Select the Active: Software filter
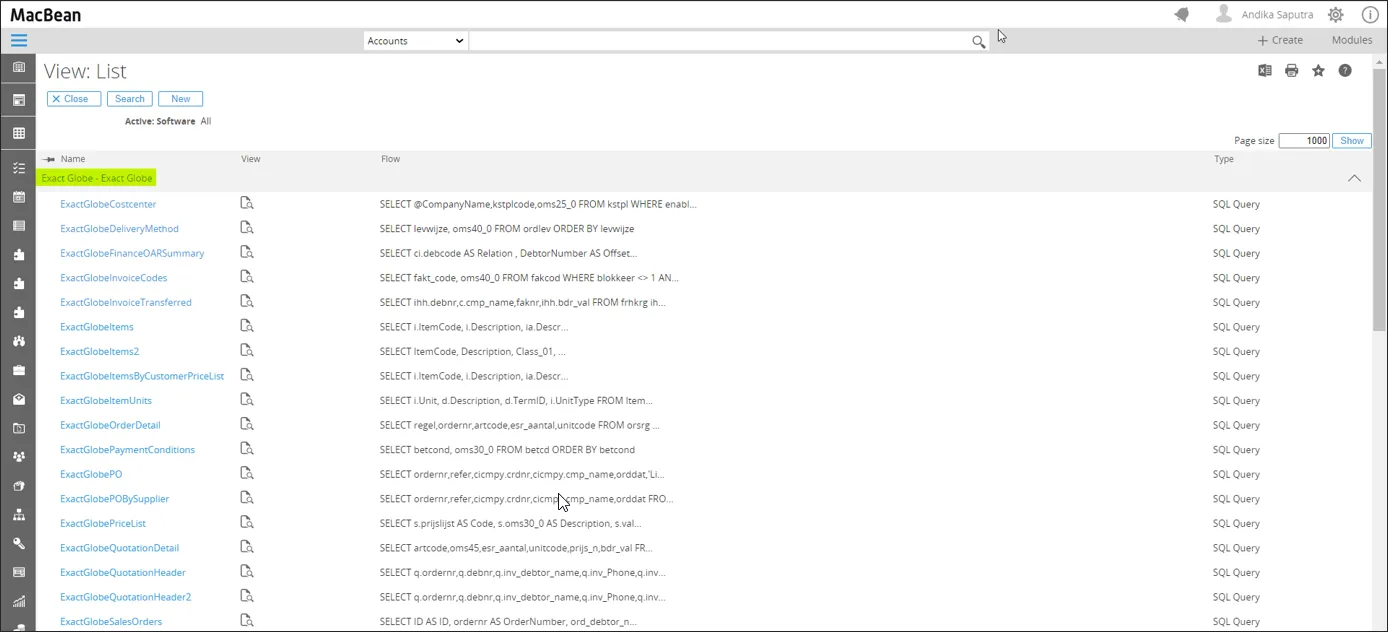The width and height of the screenshot is (1388, 632). click(160, 121)
